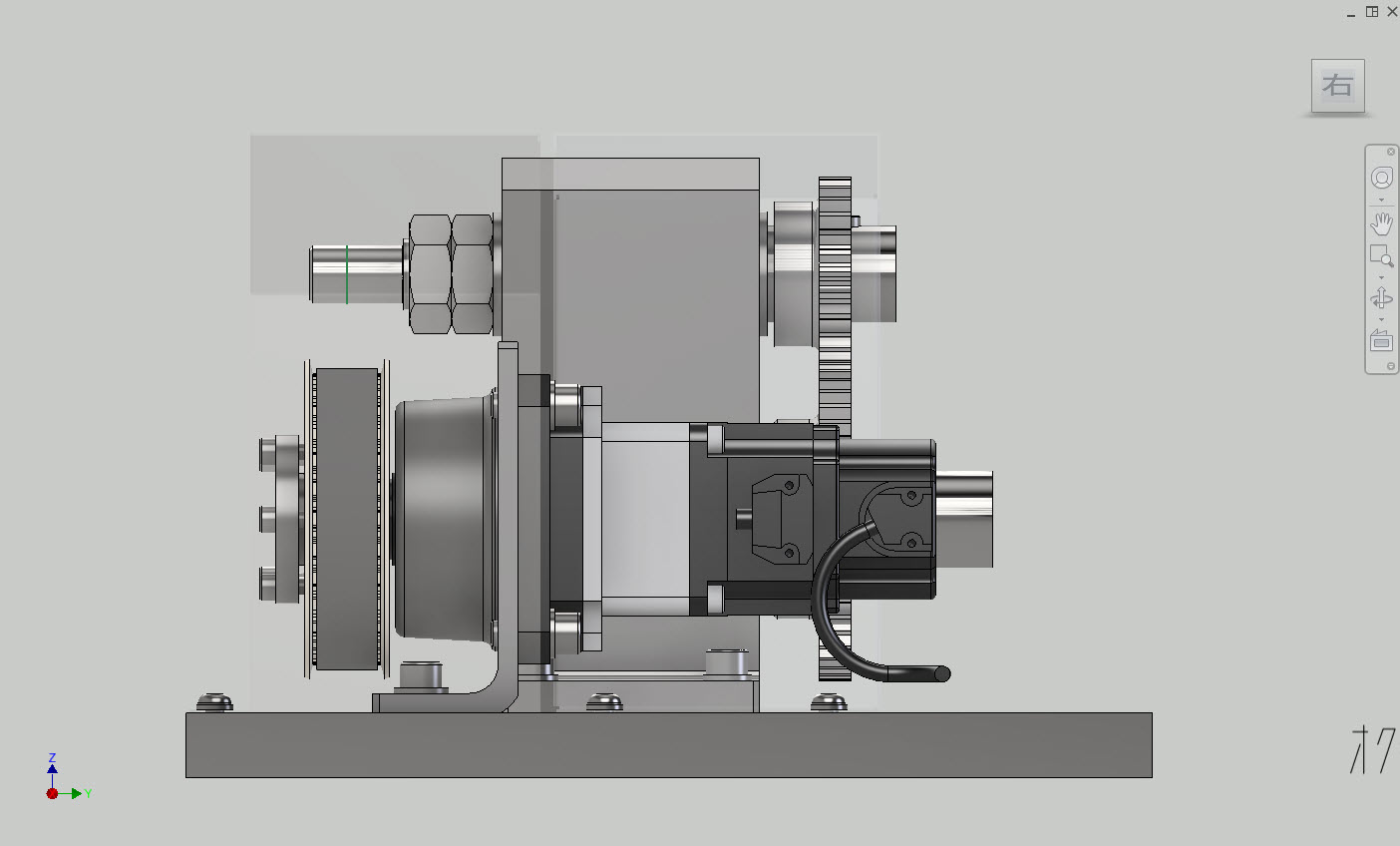Select the Look At tool
The width and height of the screenshot is (1400, 846).
click(1381, 341)
